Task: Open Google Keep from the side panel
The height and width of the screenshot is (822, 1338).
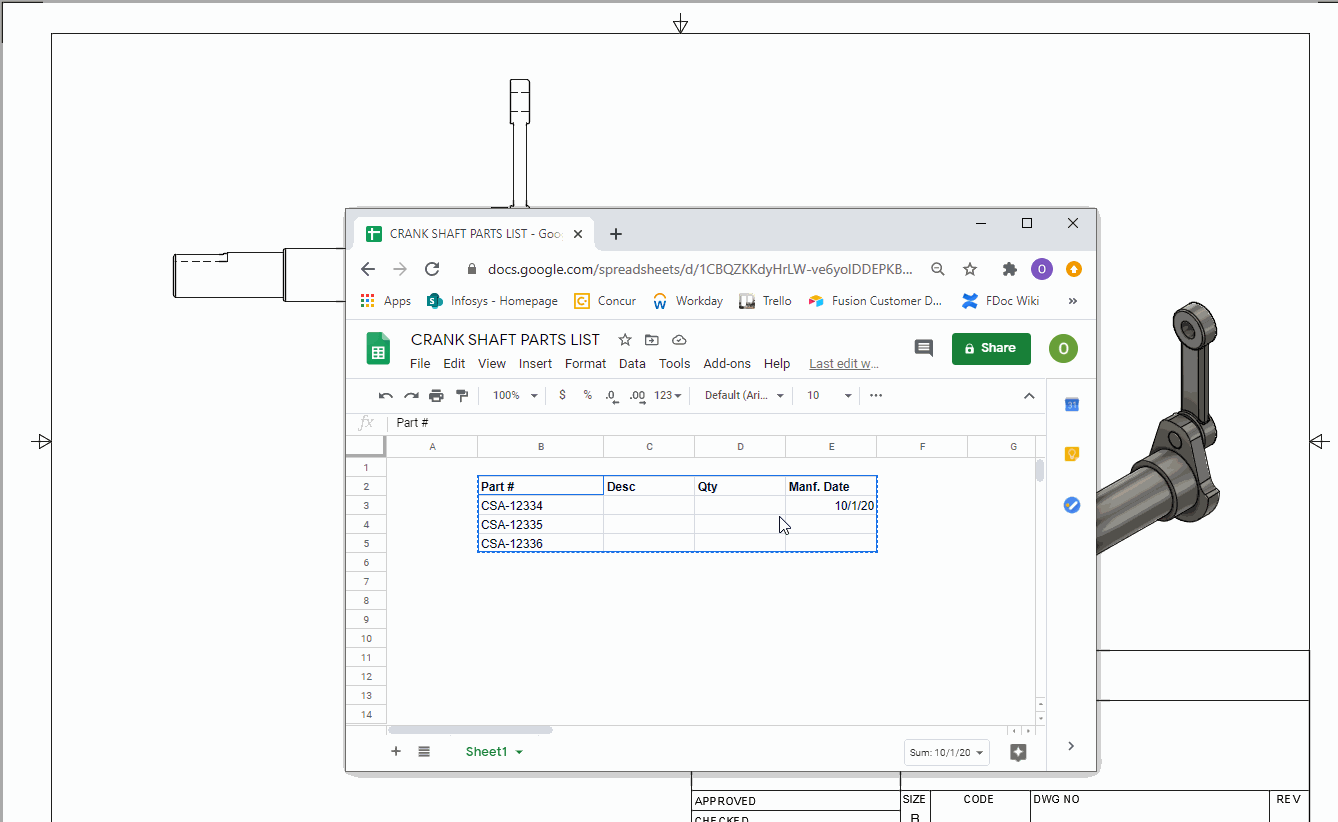Action: pyautogui.click(x=1071, y=454)
